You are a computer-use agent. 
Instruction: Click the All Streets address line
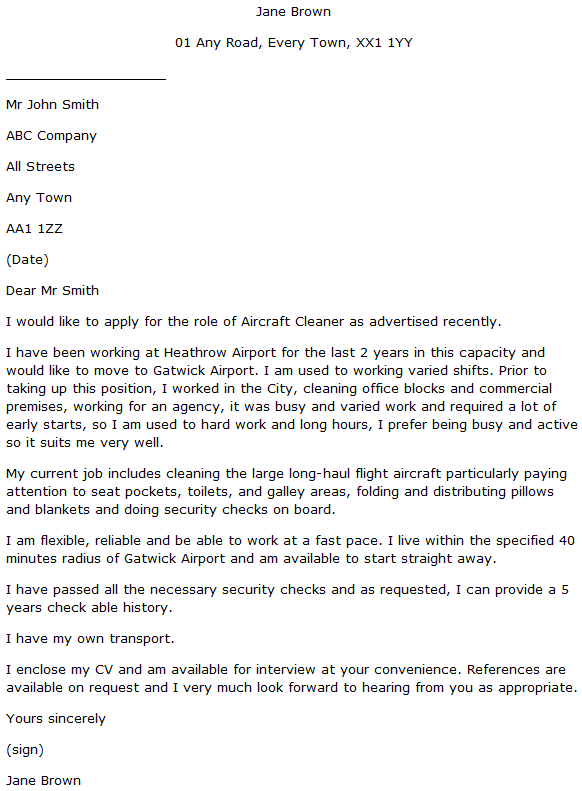tap(40, 166)
